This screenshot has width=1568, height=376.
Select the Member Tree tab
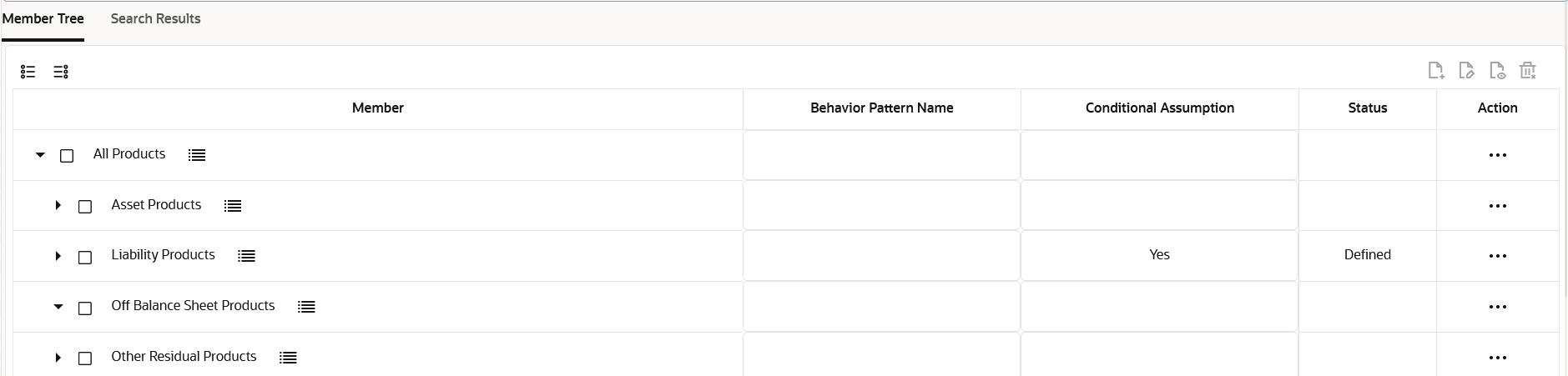tap(43, 18)
